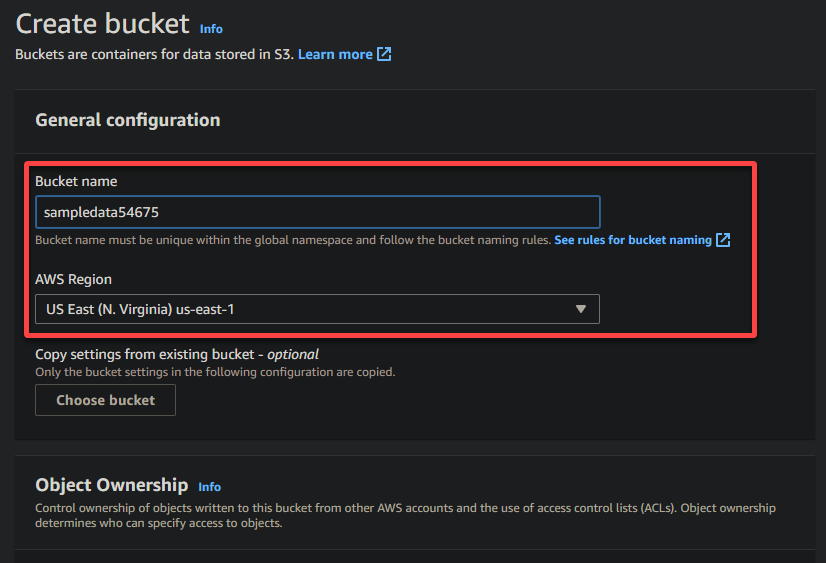The image size is (826, 563).
Task: Click the Copy settings from existing bucket label
Action: pos(177,354)
